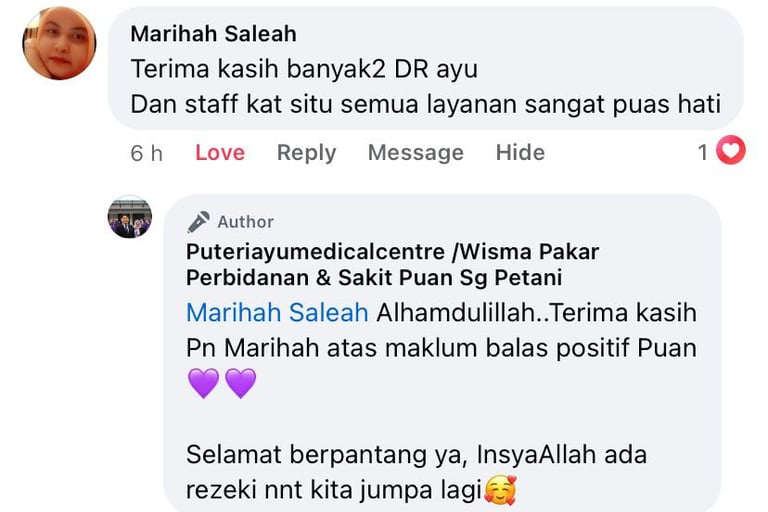
Task: Click the Author label text
Action: [x=245, y=222]
